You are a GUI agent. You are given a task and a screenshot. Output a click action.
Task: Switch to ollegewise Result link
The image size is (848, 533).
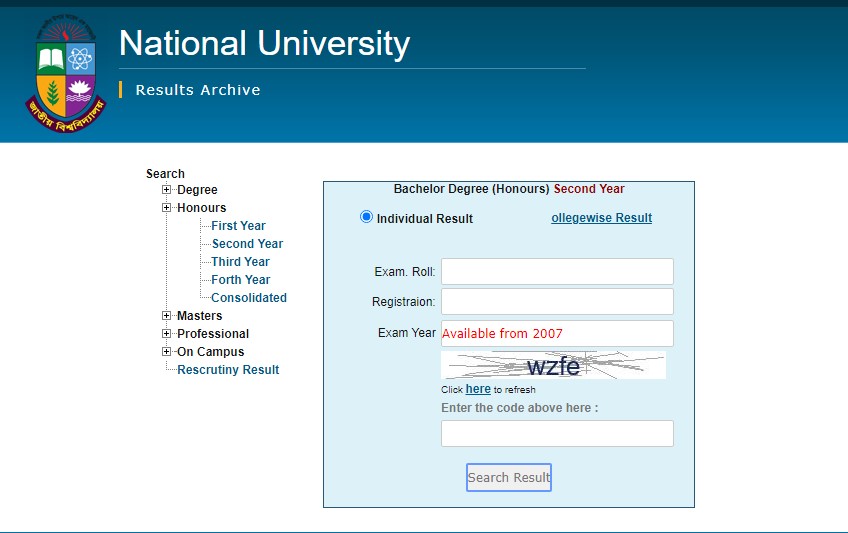click(x=601, y=218)
